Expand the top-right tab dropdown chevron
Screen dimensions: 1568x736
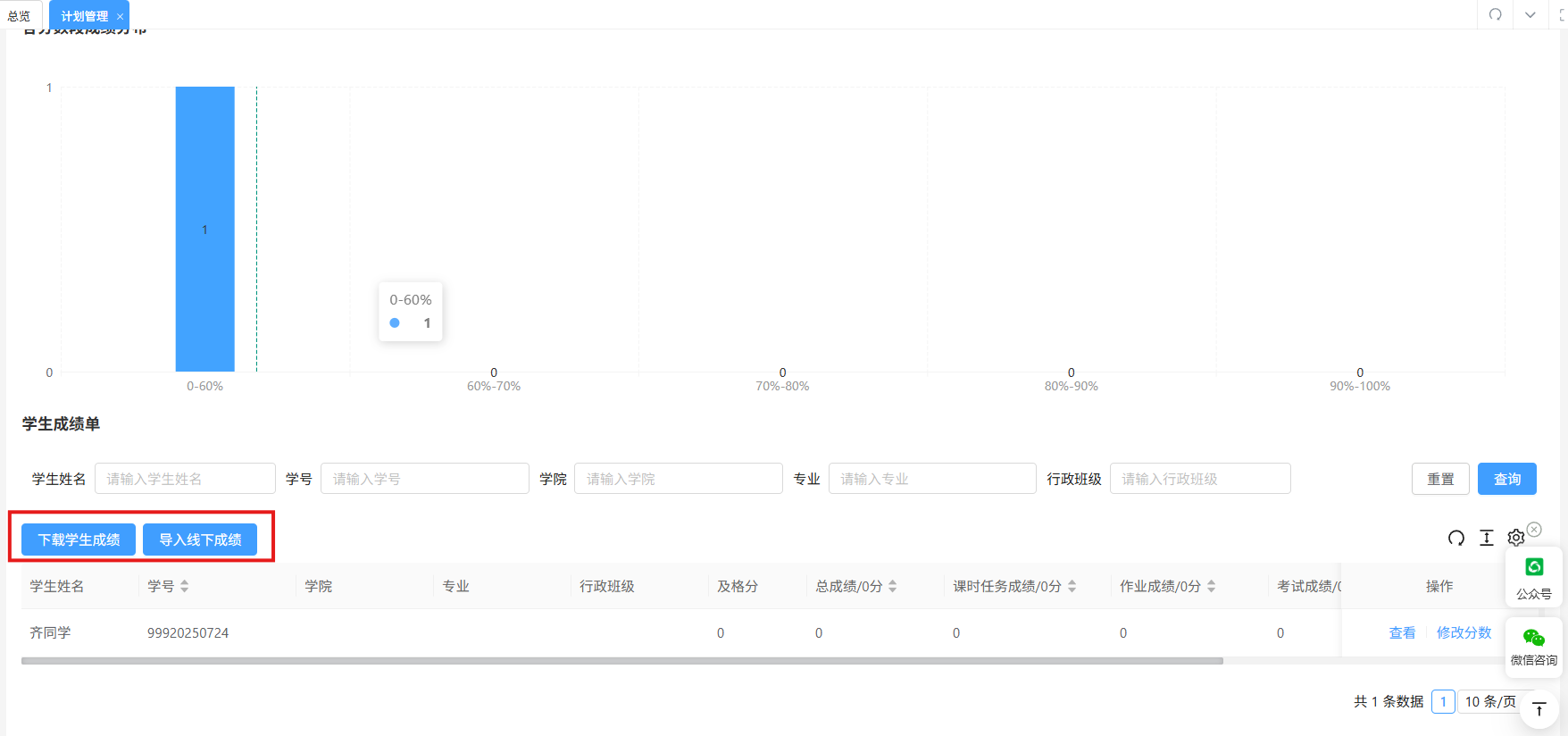point(1530,15)
